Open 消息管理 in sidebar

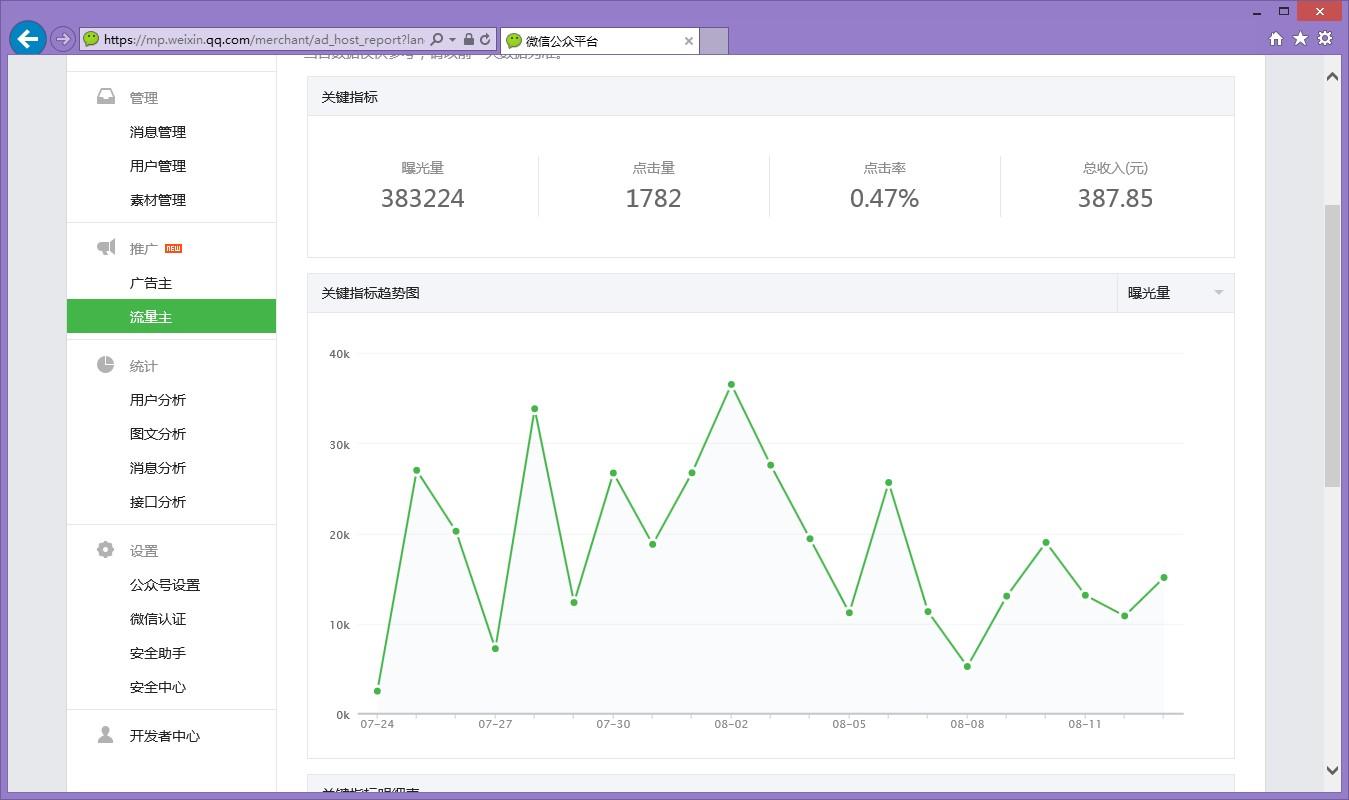pyautogui.click(x=157, y=132)
